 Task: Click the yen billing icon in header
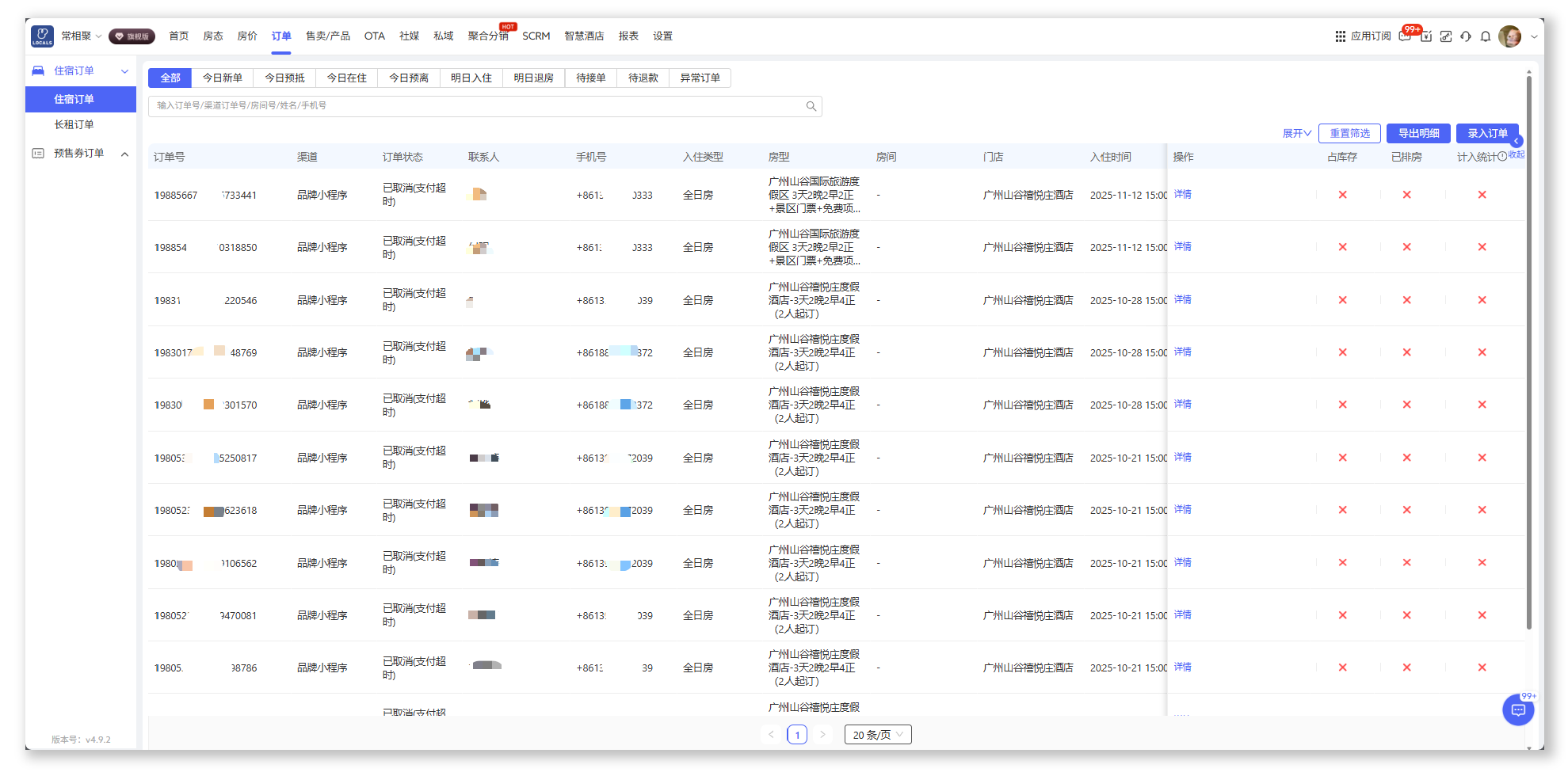1426,36
